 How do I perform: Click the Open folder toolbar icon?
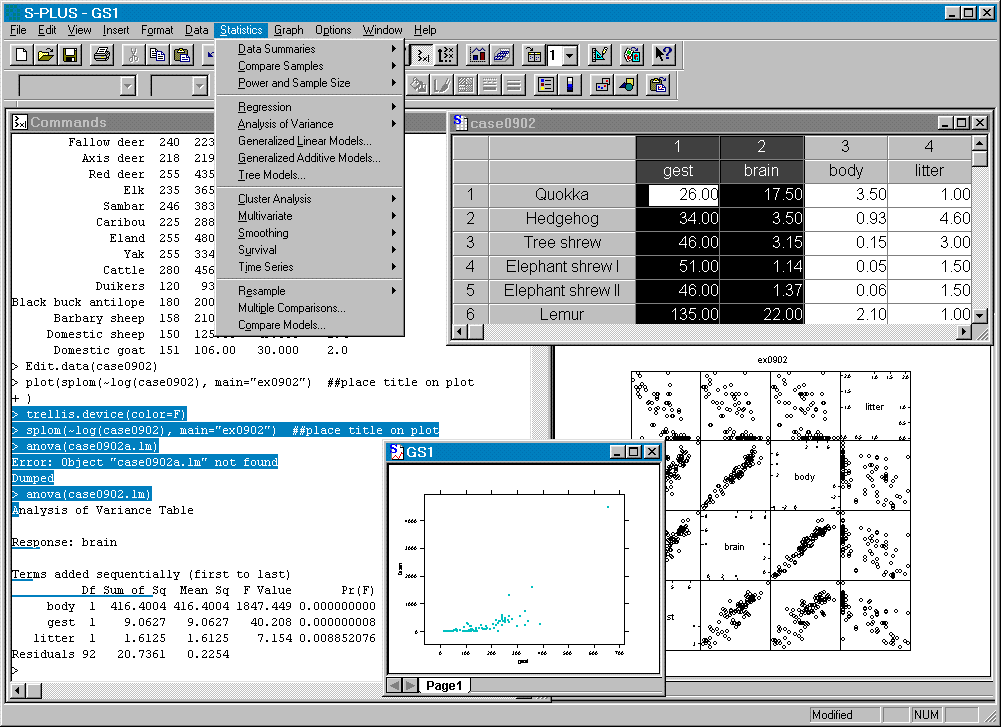point(45,55)
